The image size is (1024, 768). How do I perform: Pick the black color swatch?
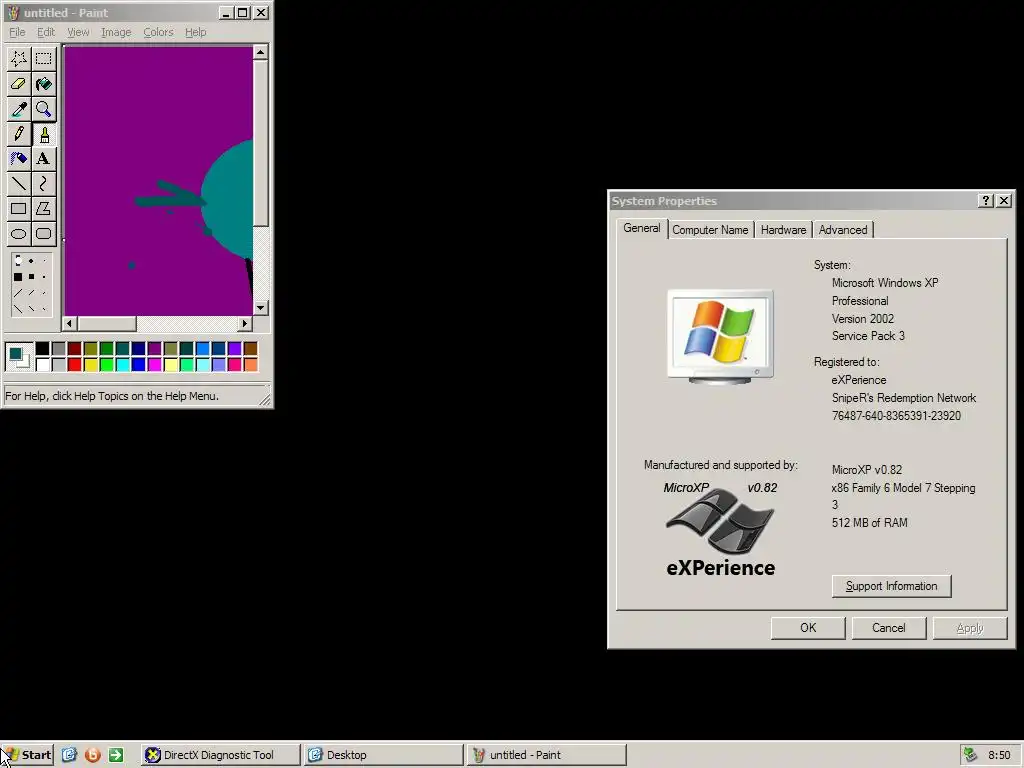tap(42, 349)
